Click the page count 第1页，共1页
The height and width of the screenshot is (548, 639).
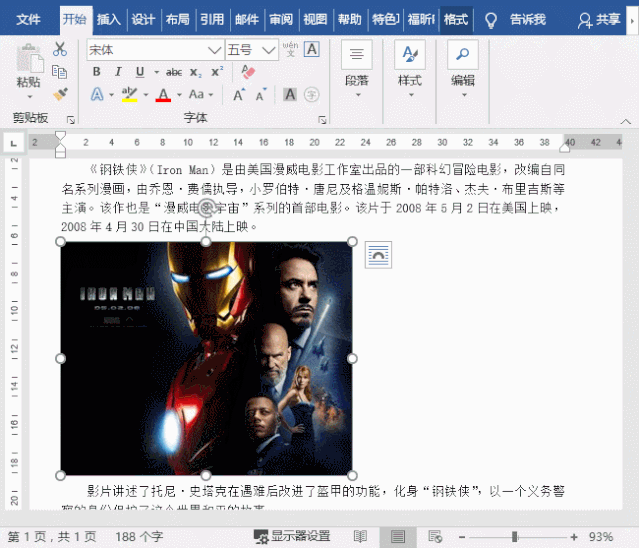(52, 537)
